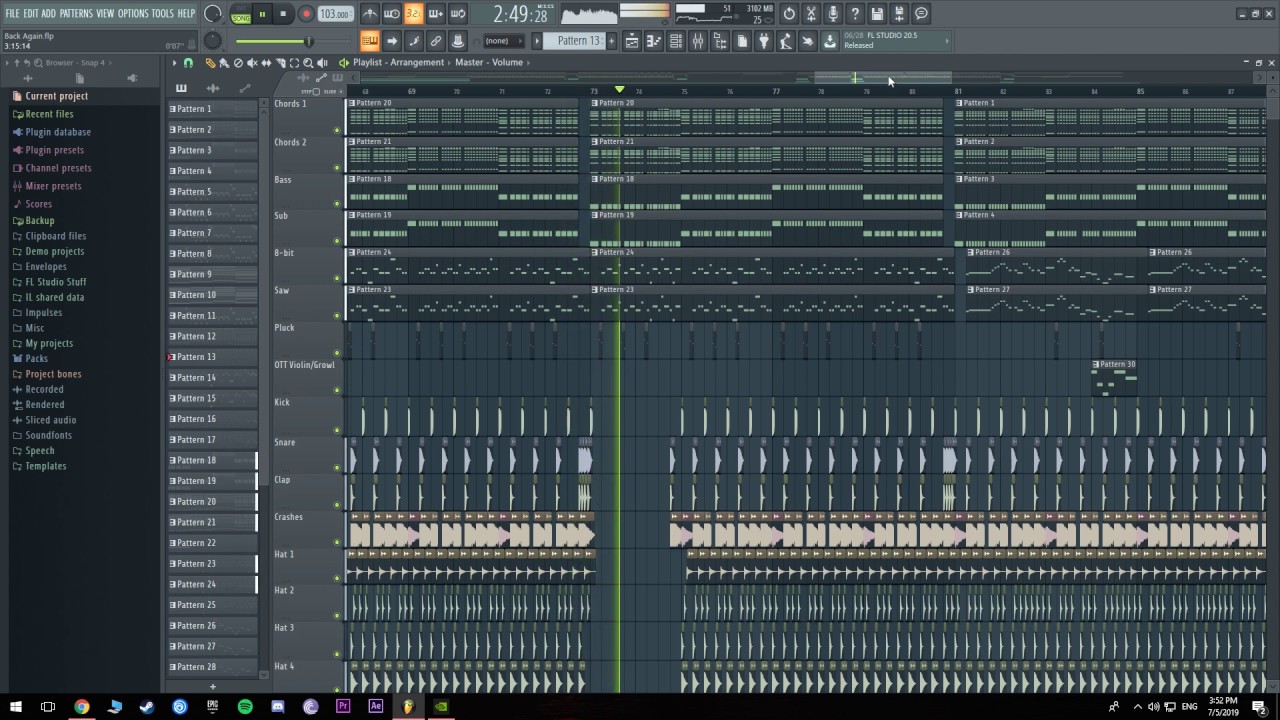Open the Mixer view button

click(698, 41)
